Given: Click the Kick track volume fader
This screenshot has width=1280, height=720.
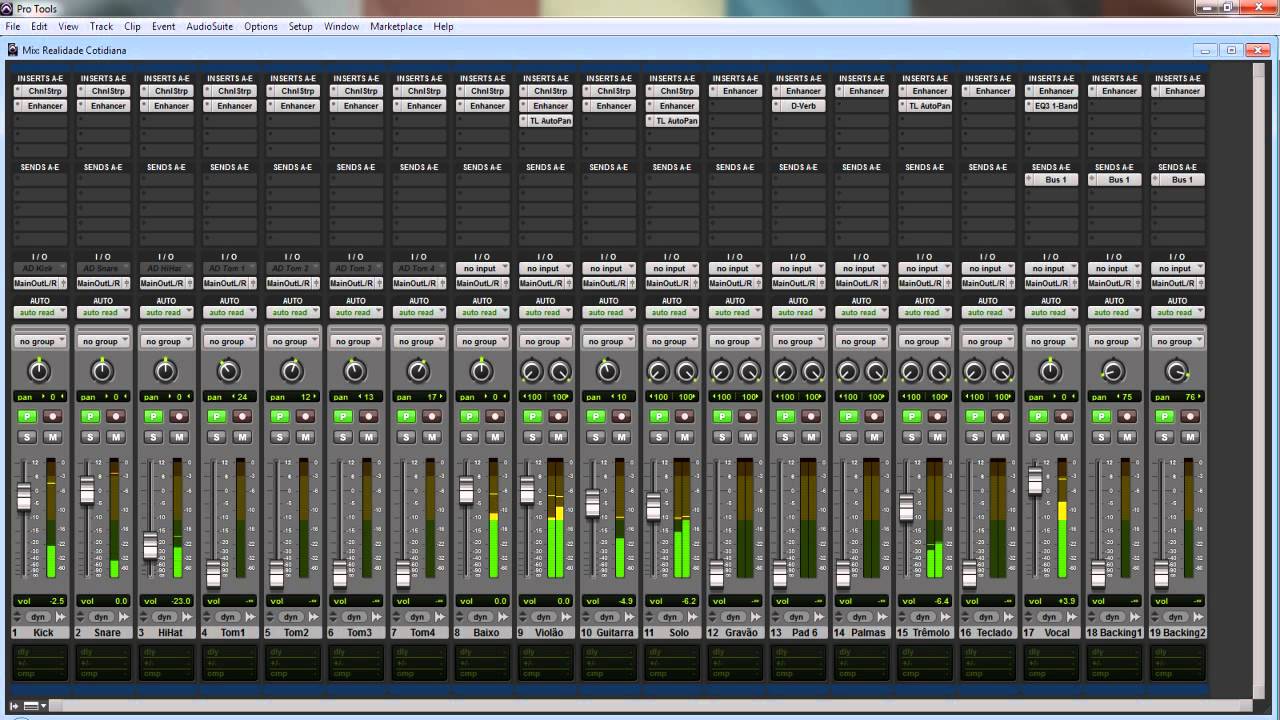Looking at the screenshot, I should pyautogui.click(x=24, y=496).
